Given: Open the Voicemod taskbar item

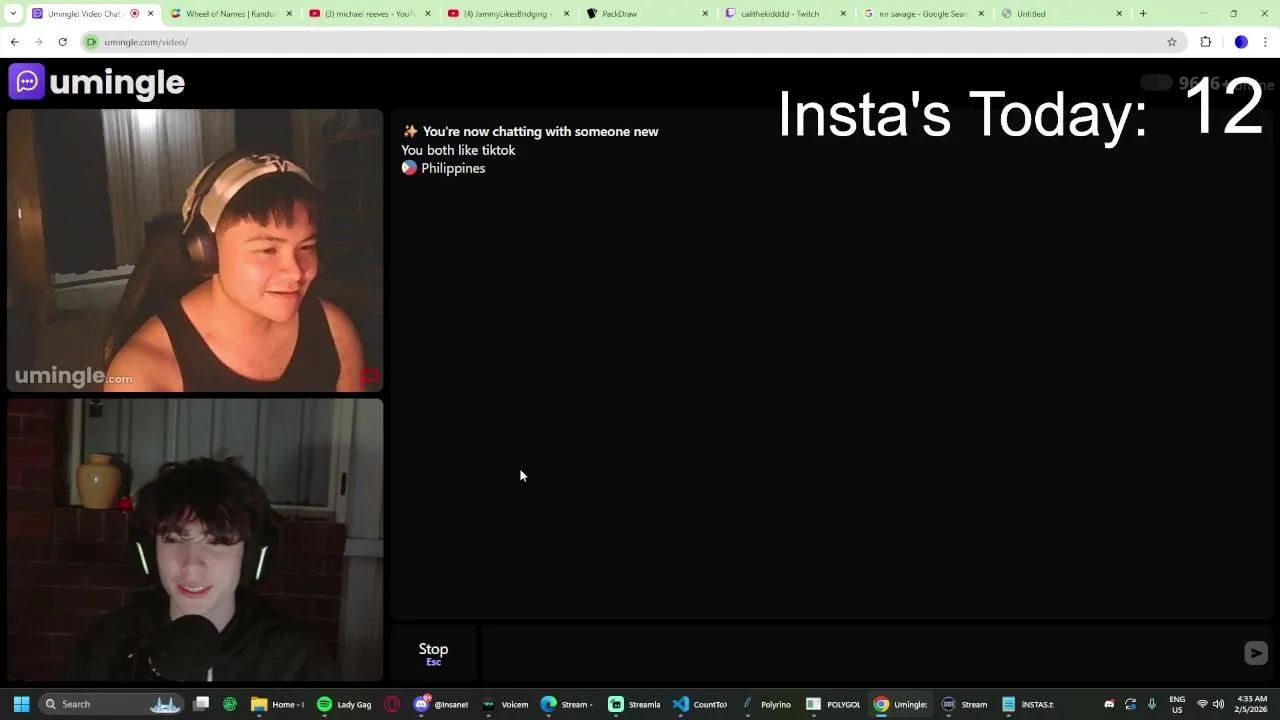Looking at the screenshot, I should [506, 704].
